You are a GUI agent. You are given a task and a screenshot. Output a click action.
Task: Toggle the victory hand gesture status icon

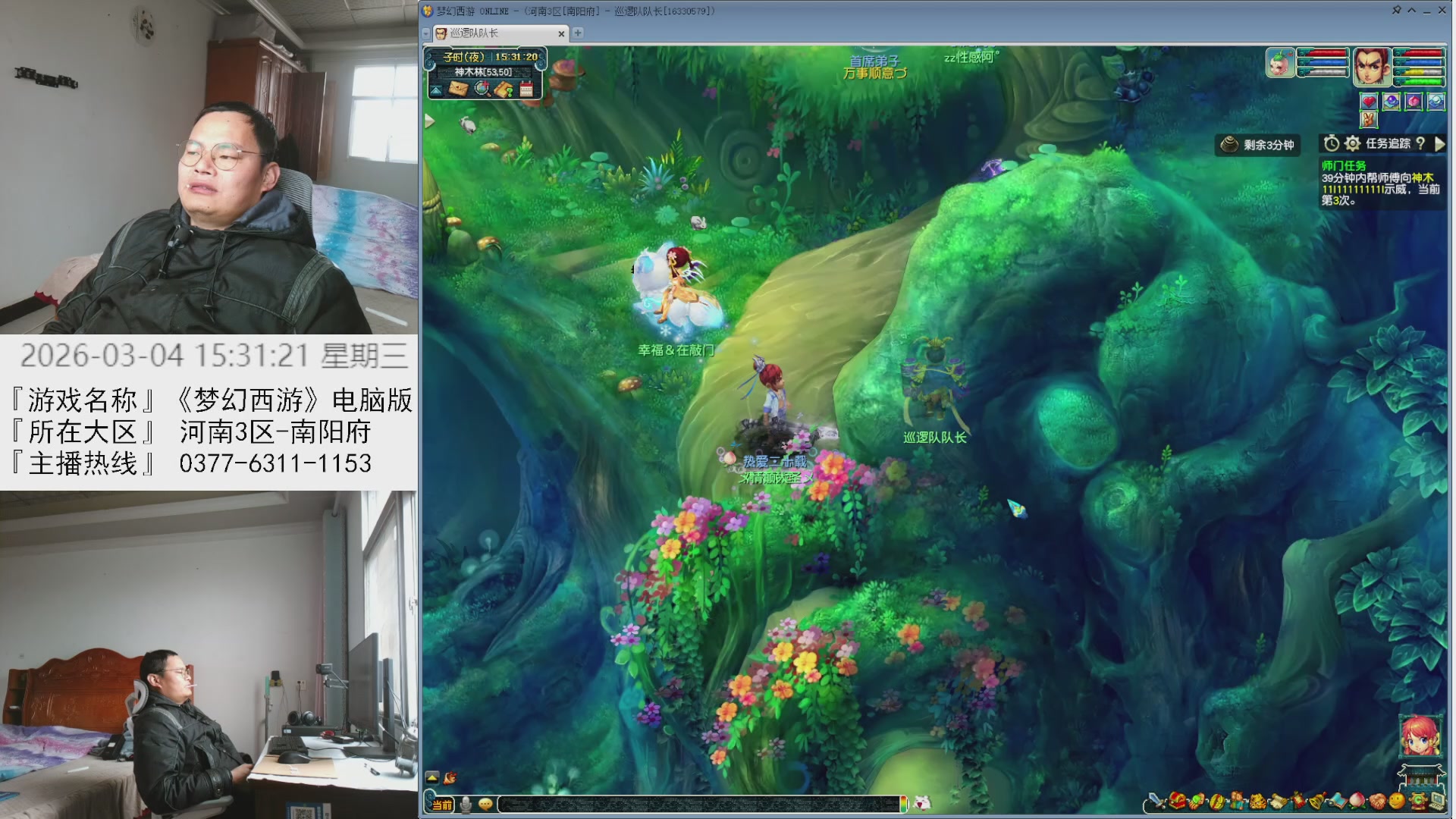click(1369, 119)
